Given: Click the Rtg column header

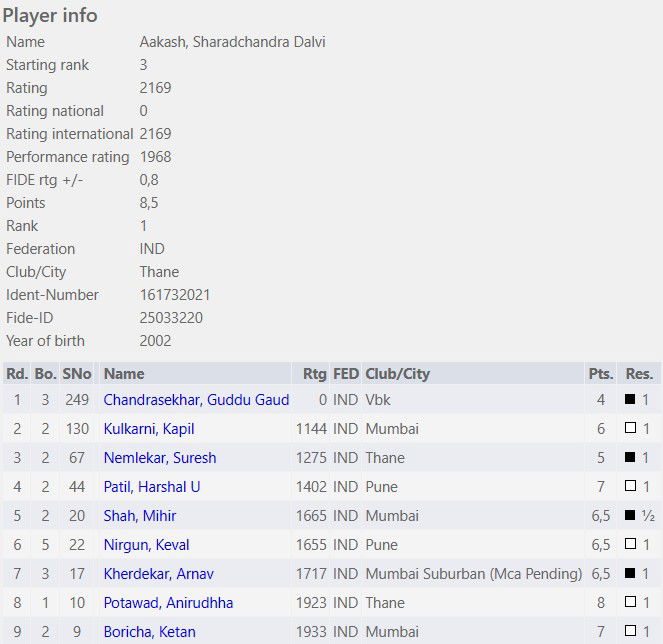Looking at the screenshot, I should pyautogui.click(x=315, y=374).
